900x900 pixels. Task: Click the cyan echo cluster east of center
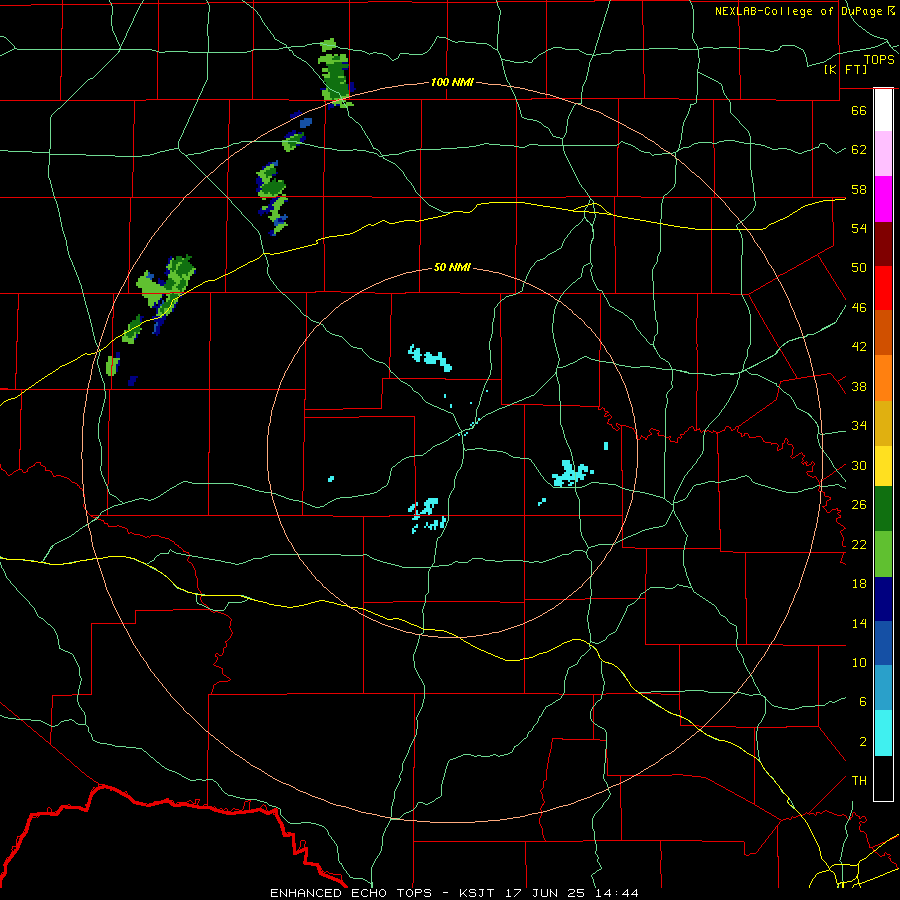[x=572, y=473]
